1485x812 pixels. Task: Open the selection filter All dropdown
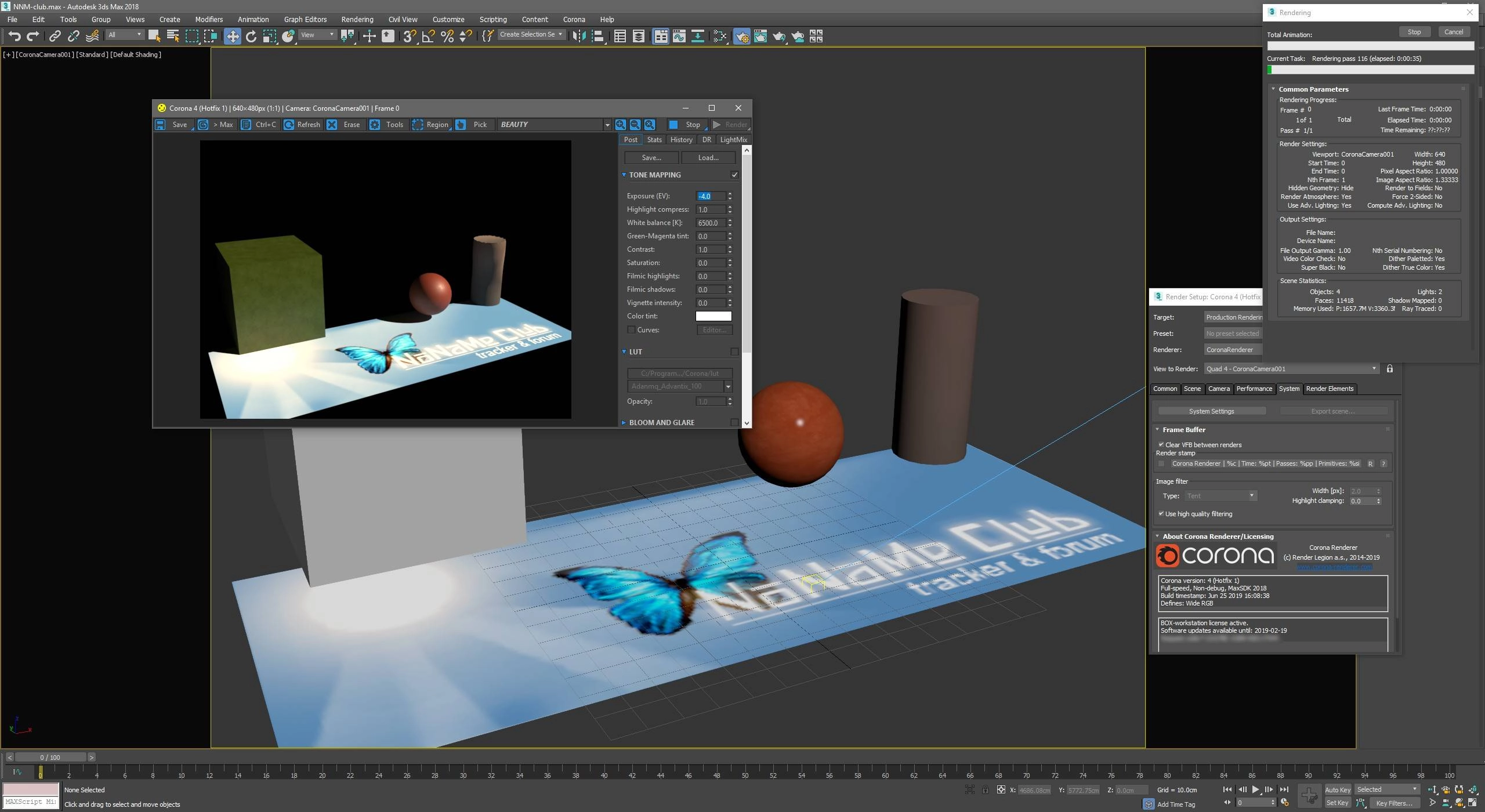pos(125,35)
